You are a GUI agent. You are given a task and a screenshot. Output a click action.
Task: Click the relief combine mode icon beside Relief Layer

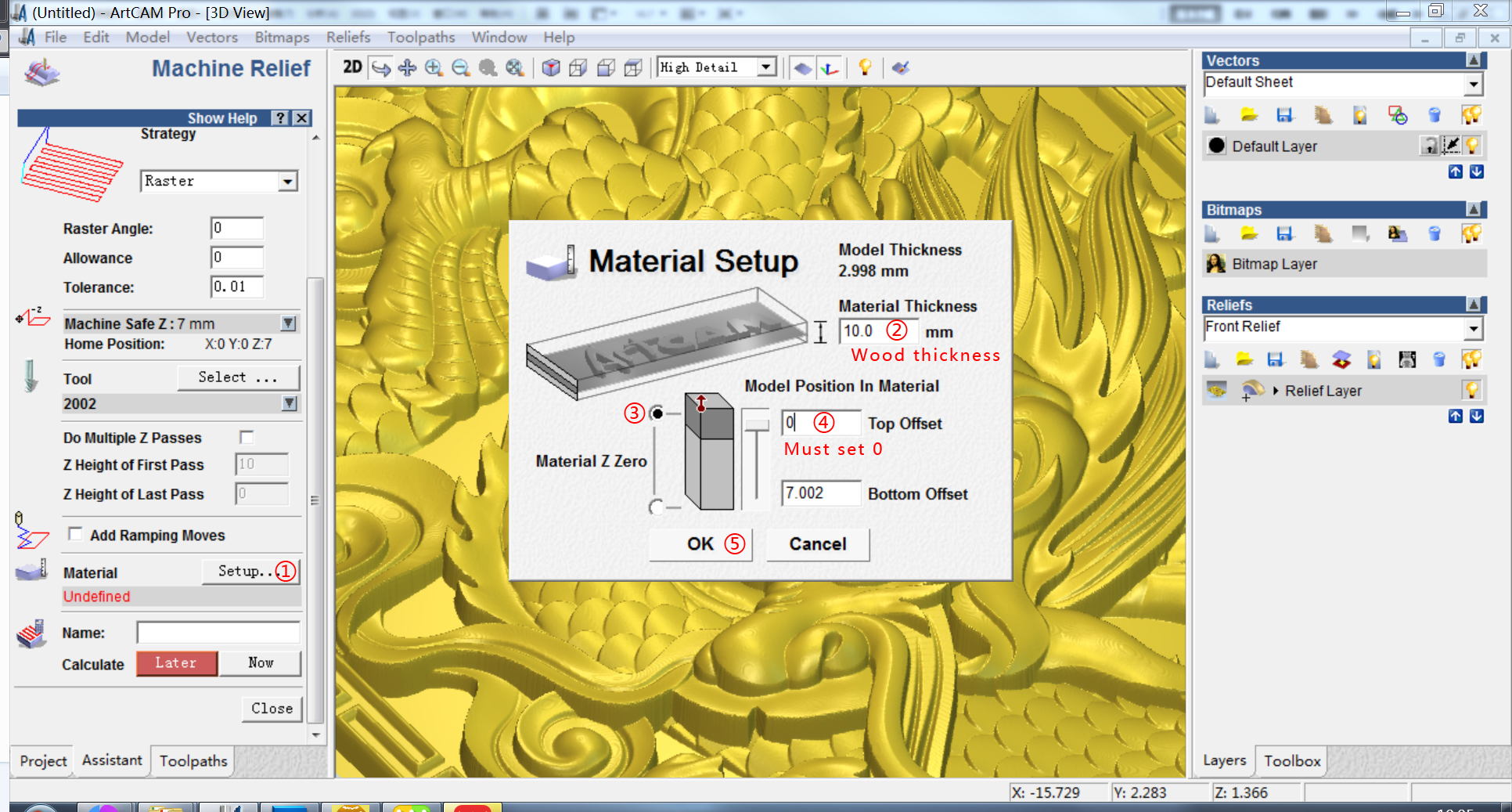coord(1251,390)
